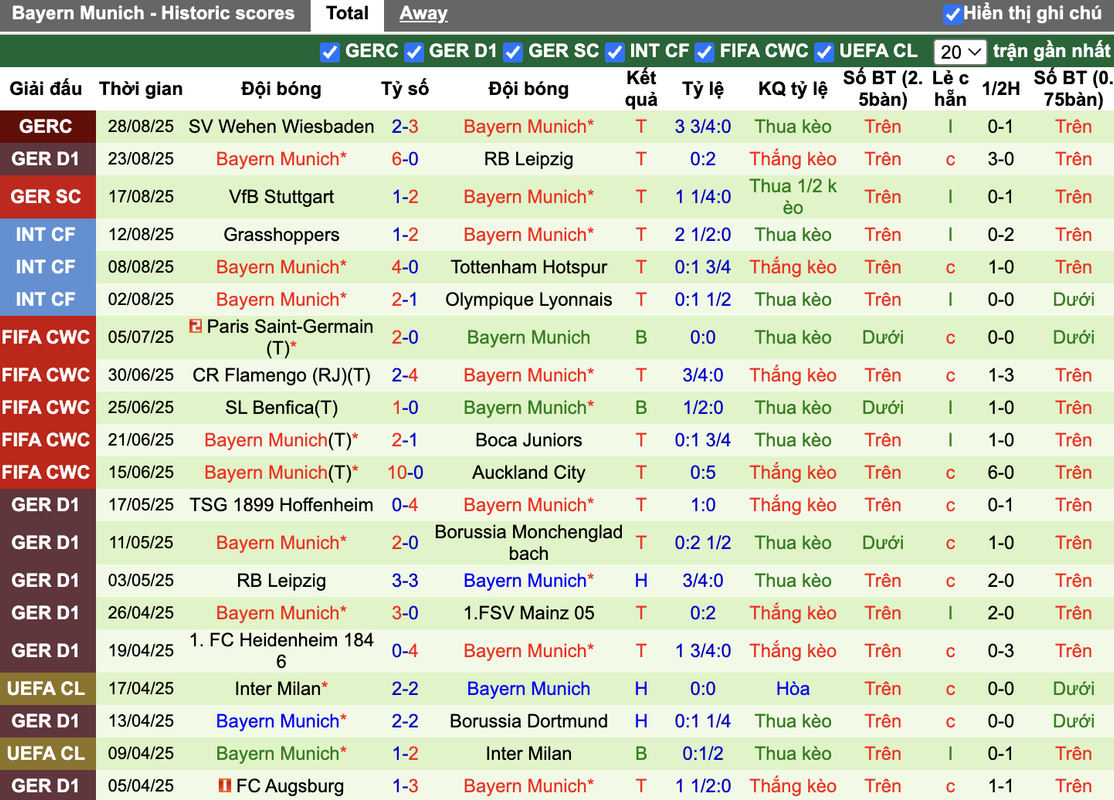Image resolution: width=1114 pixels, height=800 pixels.
Task: Toggle the INT CF filter checkbox
Action: 615,52
